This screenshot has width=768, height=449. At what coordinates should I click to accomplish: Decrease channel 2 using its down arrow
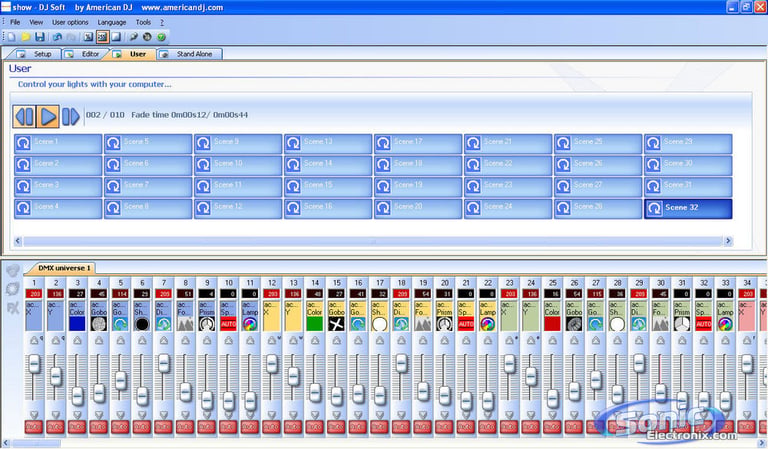(55, 414)
